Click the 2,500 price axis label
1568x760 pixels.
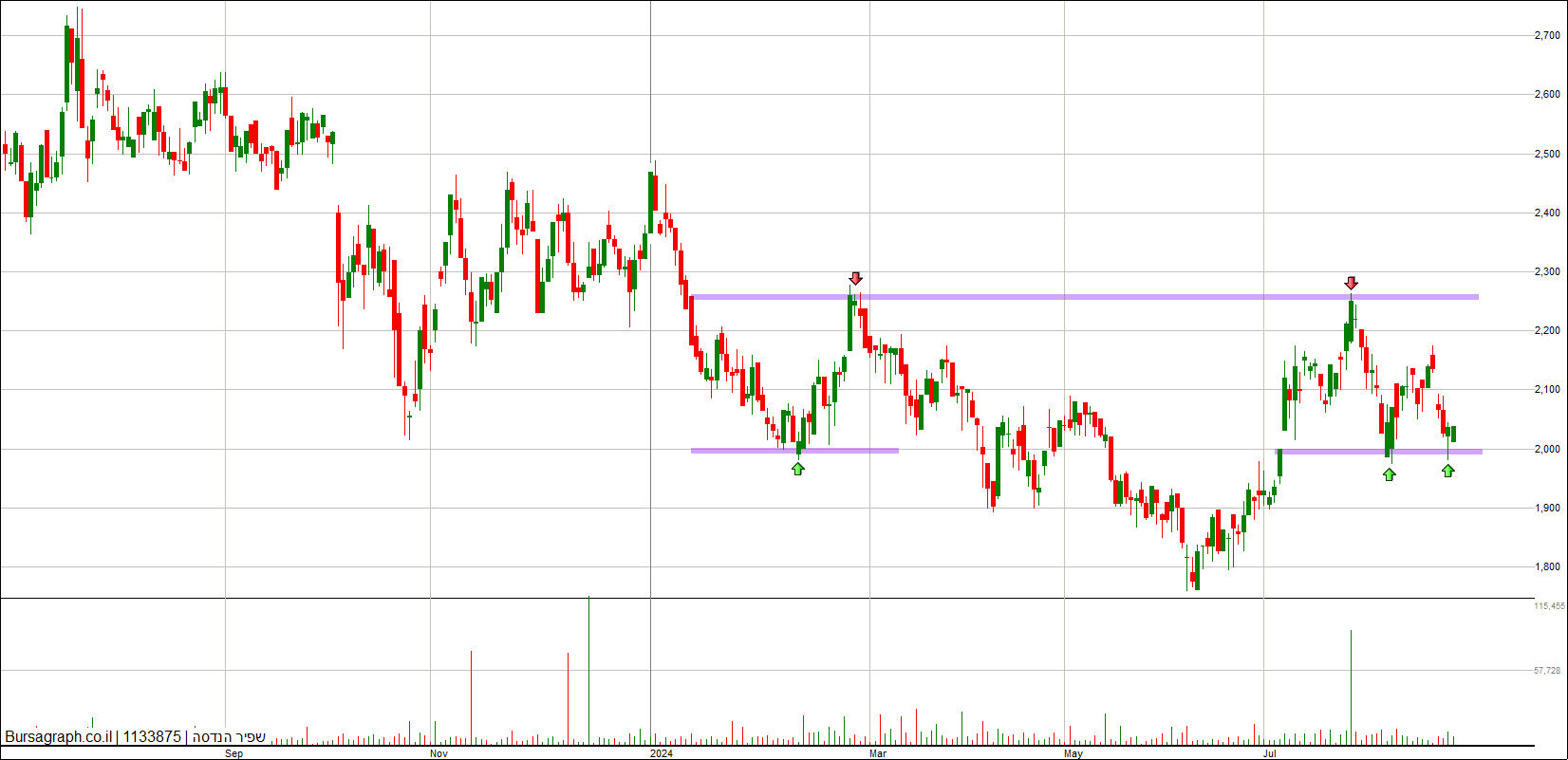tap(1547, 154)
